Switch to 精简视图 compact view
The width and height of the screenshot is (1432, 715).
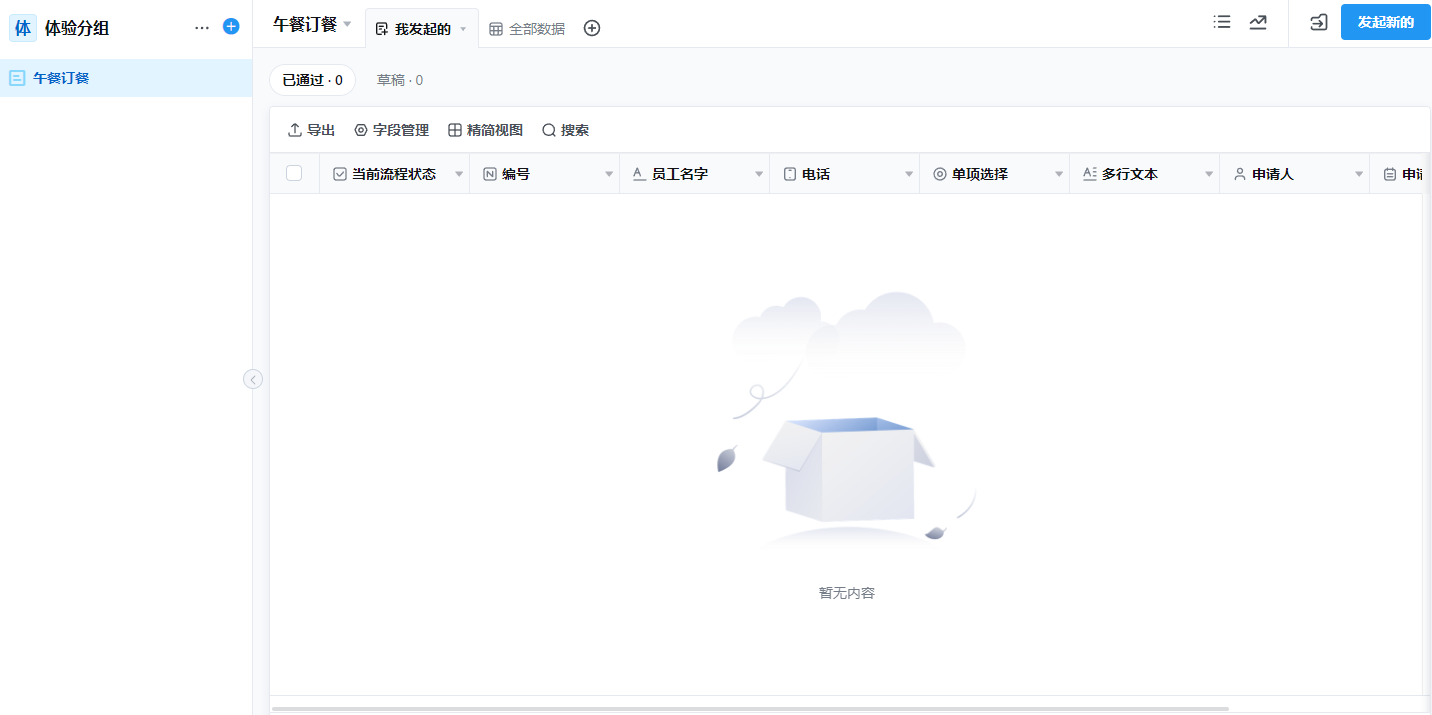coord(487,129)
